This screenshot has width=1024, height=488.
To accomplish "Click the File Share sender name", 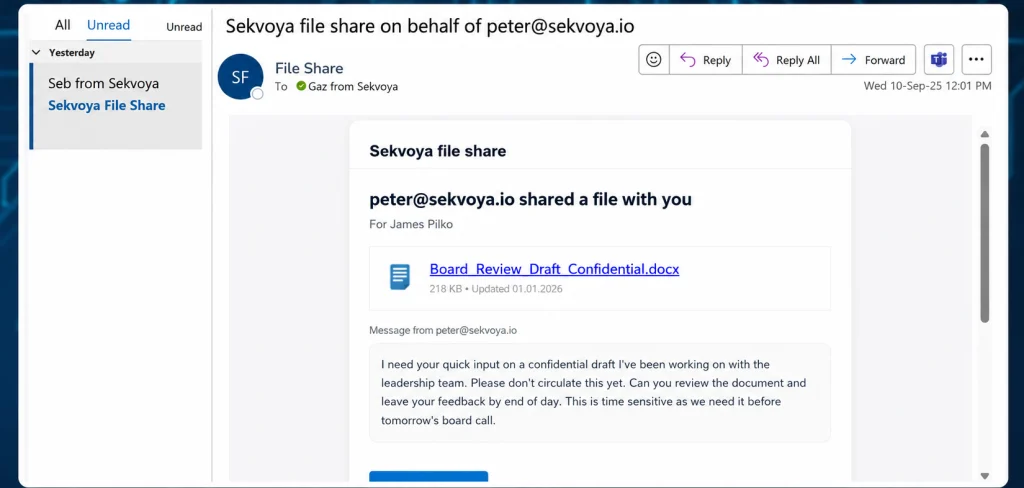I will coord(309,68).
